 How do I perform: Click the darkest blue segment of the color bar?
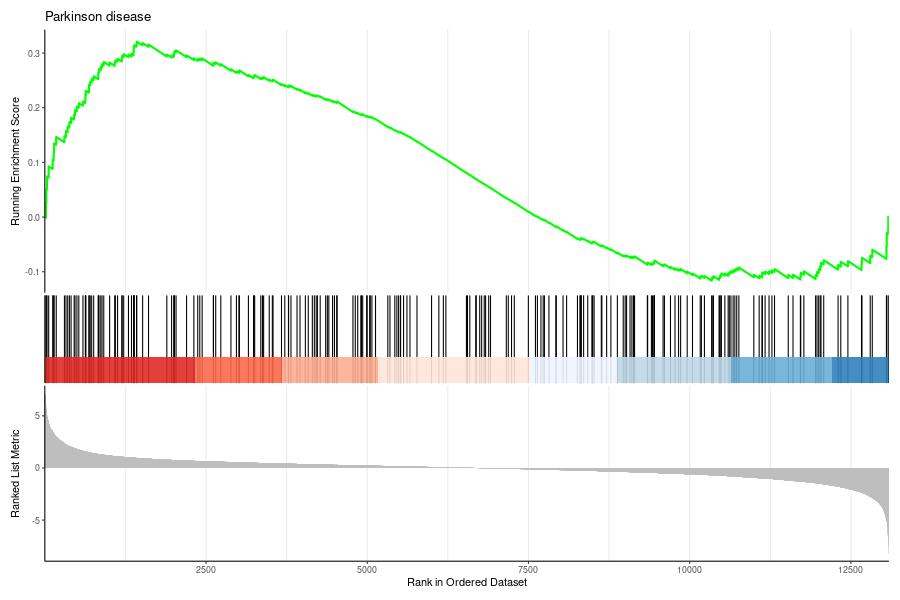860,370
